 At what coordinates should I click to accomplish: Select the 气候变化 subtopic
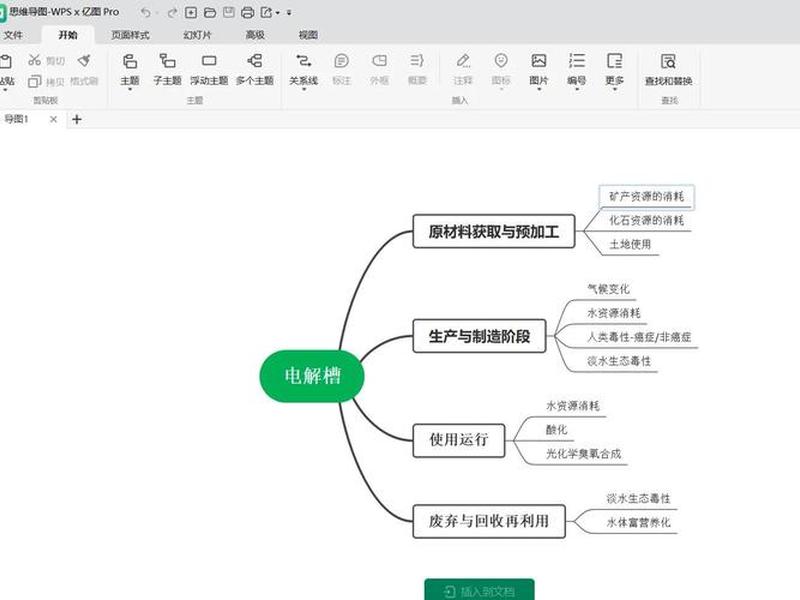pyautogui.click(x=608, y=289)
